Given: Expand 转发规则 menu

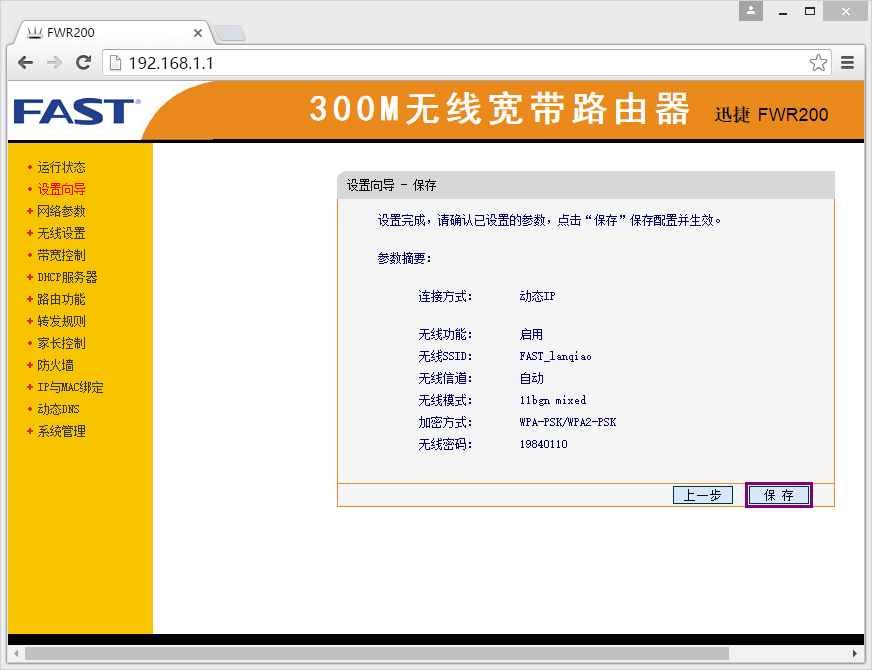Looking at the screenshot, I should pyautogui.click(x=61, y=321).
